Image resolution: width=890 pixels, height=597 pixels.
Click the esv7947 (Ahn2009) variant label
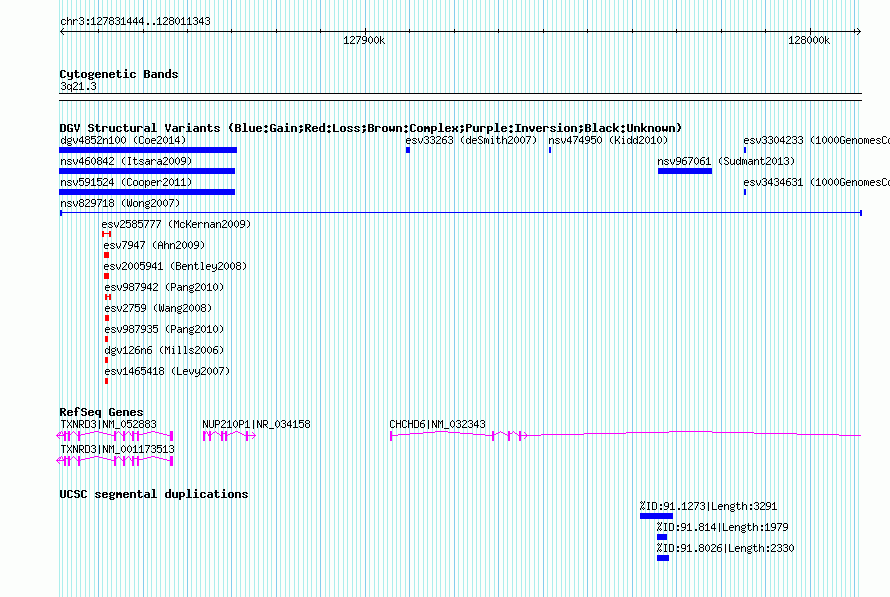pyautogui.click(x=154, y=245)
